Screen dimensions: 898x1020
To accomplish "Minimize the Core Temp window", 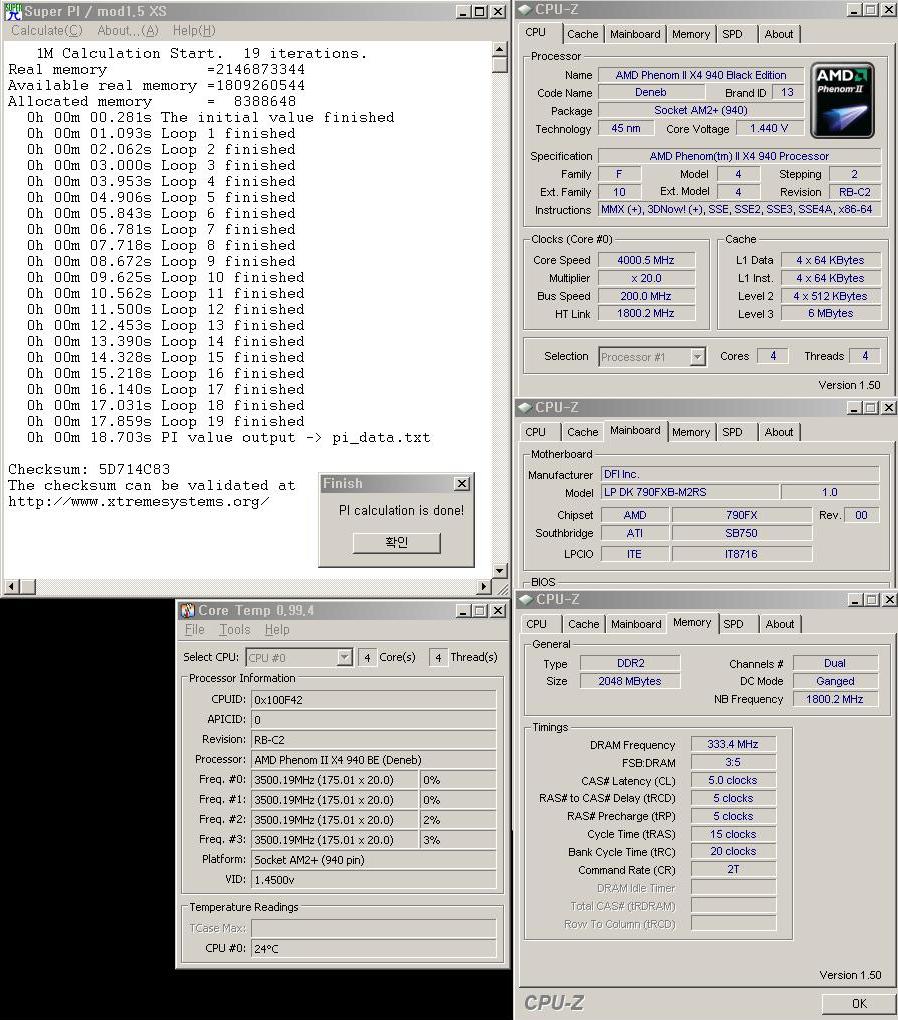I will point(463,611).
